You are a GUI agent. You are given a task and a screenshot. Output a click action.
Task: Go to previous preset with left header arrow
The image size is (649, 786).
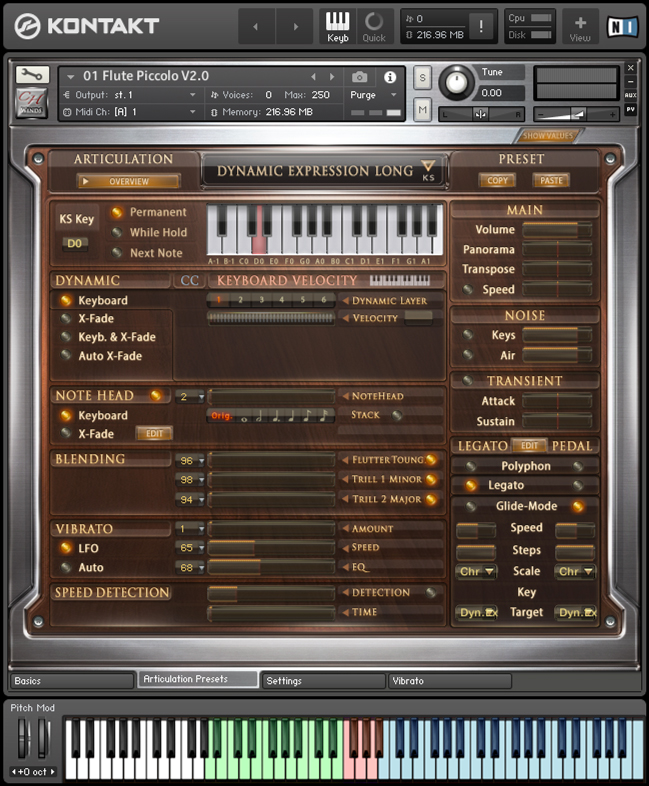point(256,27)
